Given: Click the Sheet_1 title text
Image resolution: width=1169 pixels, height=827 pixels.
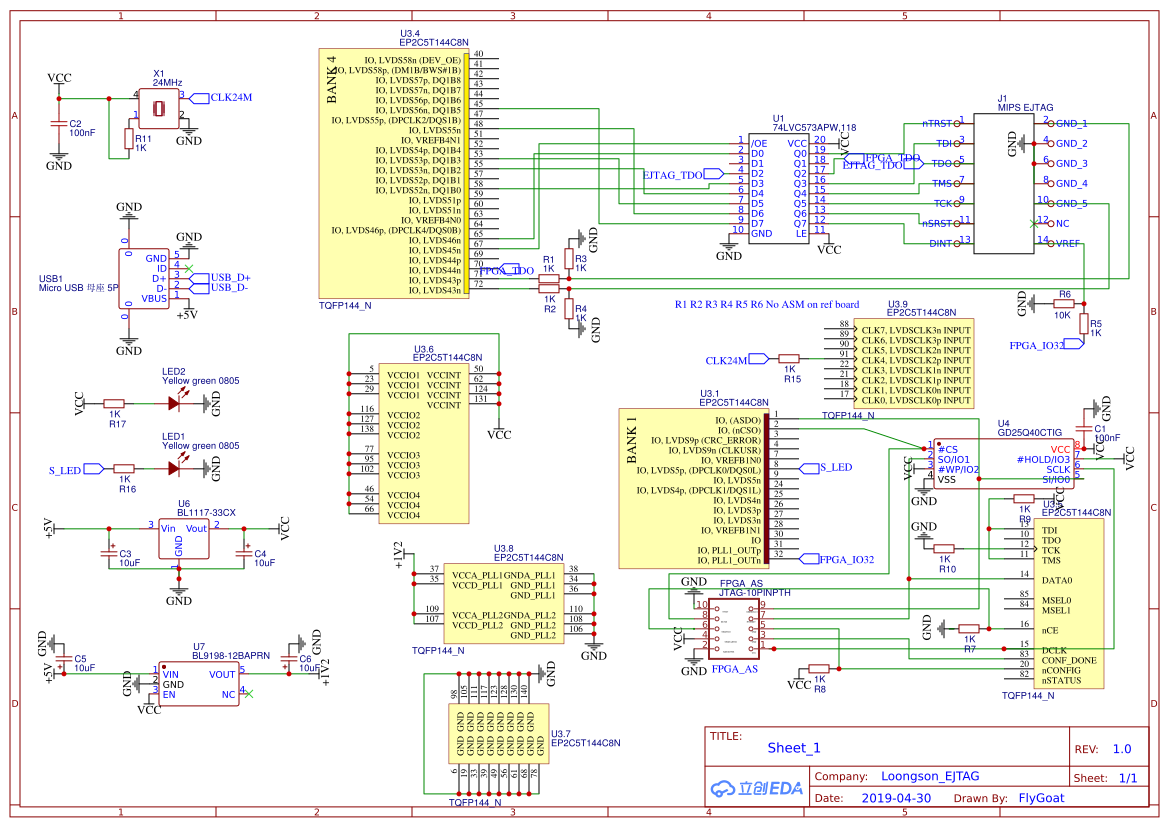Looking at the screenshot, I should point(794,748).
